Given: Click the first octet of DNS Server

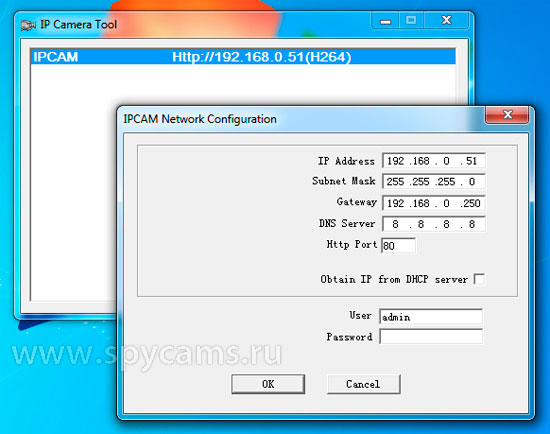Looking at the screenshot, I should tap(396, 224).
